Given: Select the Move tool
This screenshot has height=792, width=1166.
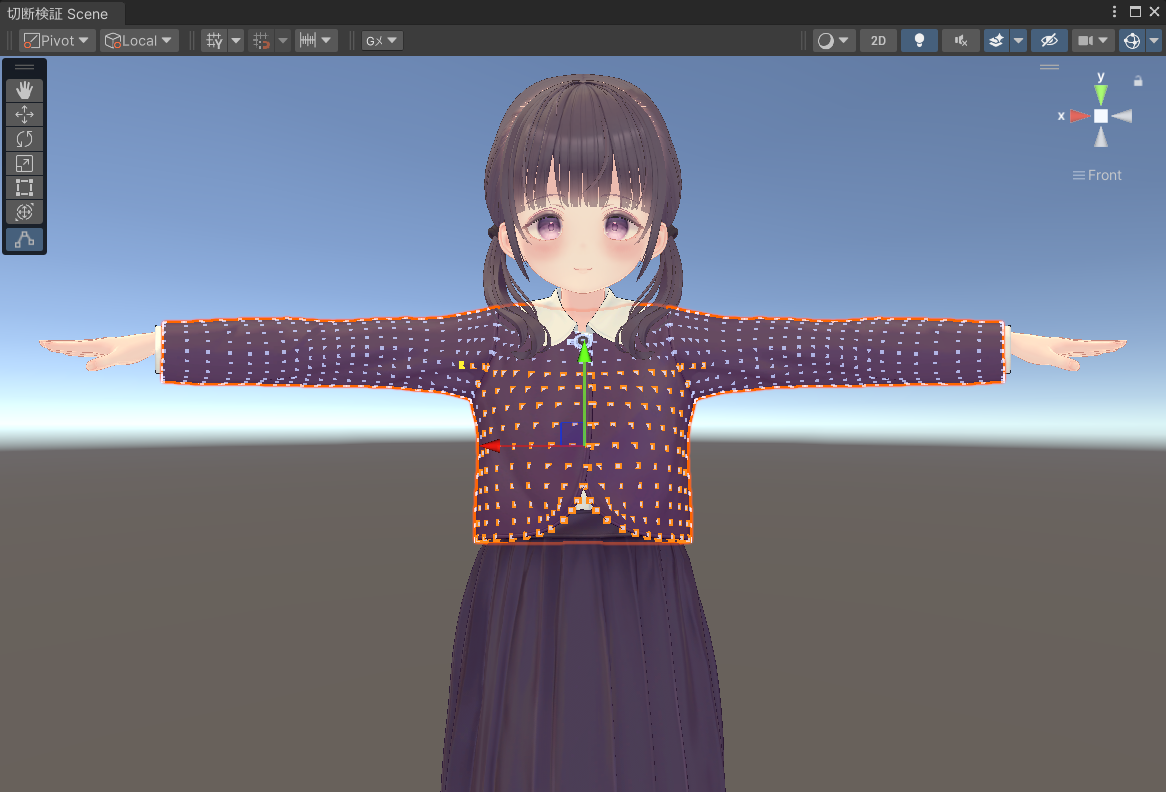Looking at the screenshot, I should click(x=25, y=115).
